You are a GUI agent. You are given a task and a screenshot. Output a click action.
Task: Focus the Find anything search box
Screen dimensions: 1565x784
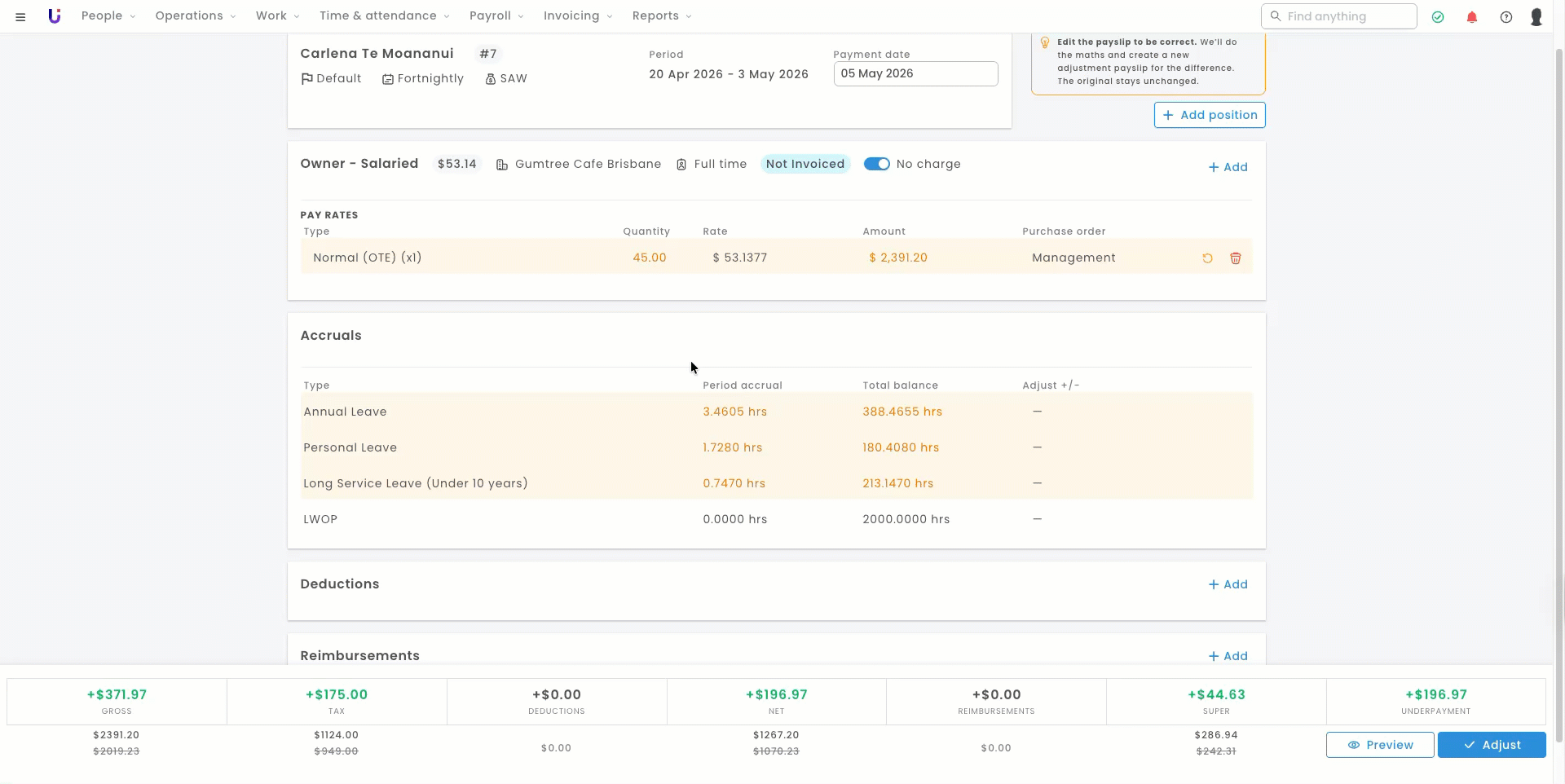click(1338, 16)
